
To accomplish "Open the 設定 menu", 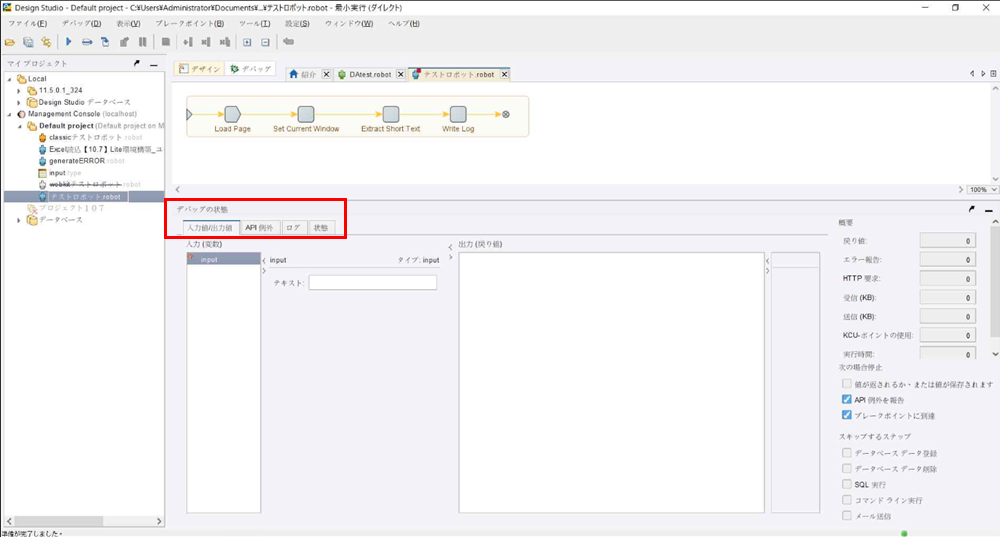I will 297,24.
